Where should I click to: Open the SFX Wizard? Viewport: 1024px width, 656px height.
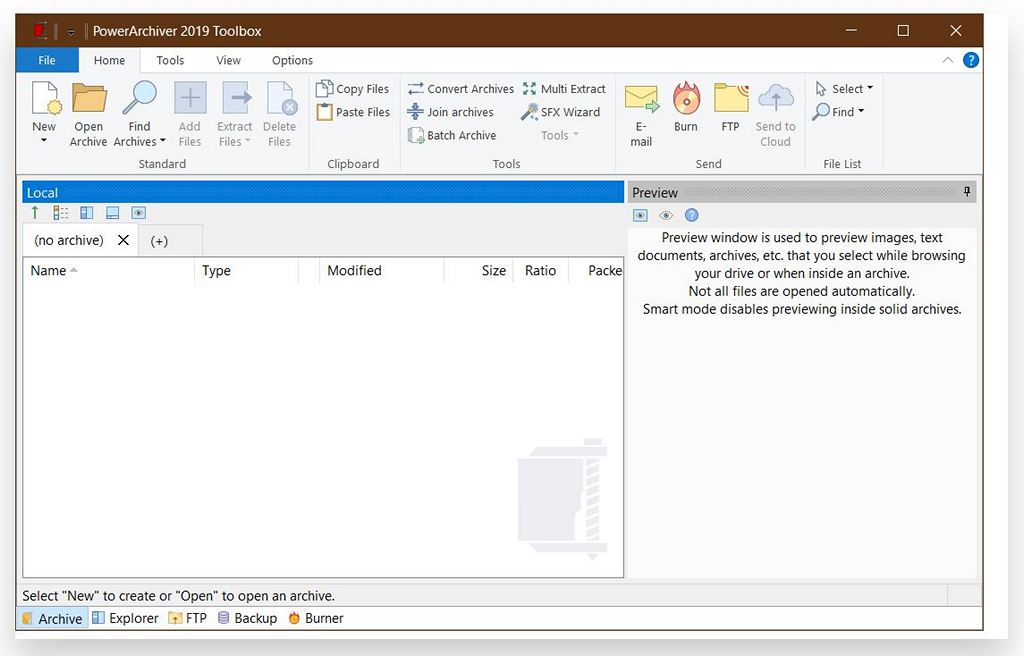coord(560,112)
